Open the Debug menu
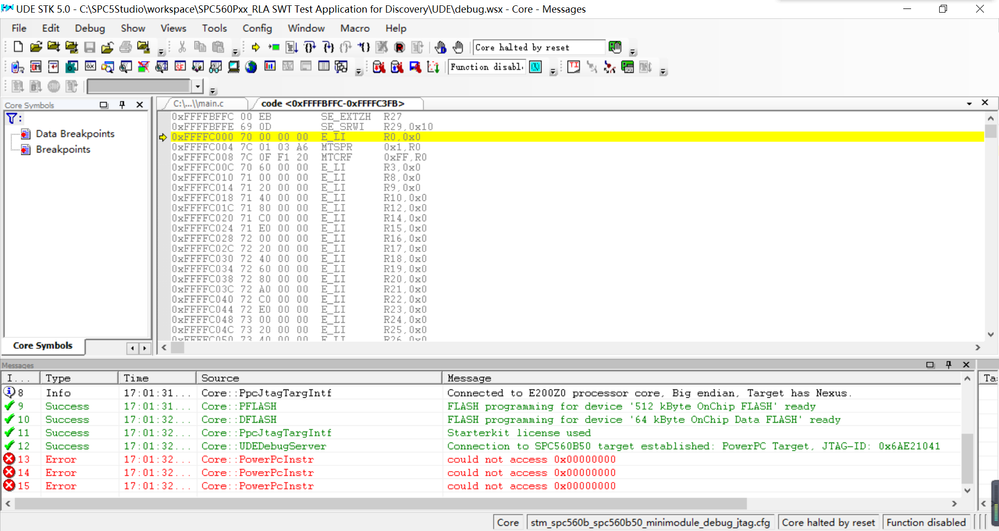The height and width of the screenshot is (531, 999). [90, 28]
